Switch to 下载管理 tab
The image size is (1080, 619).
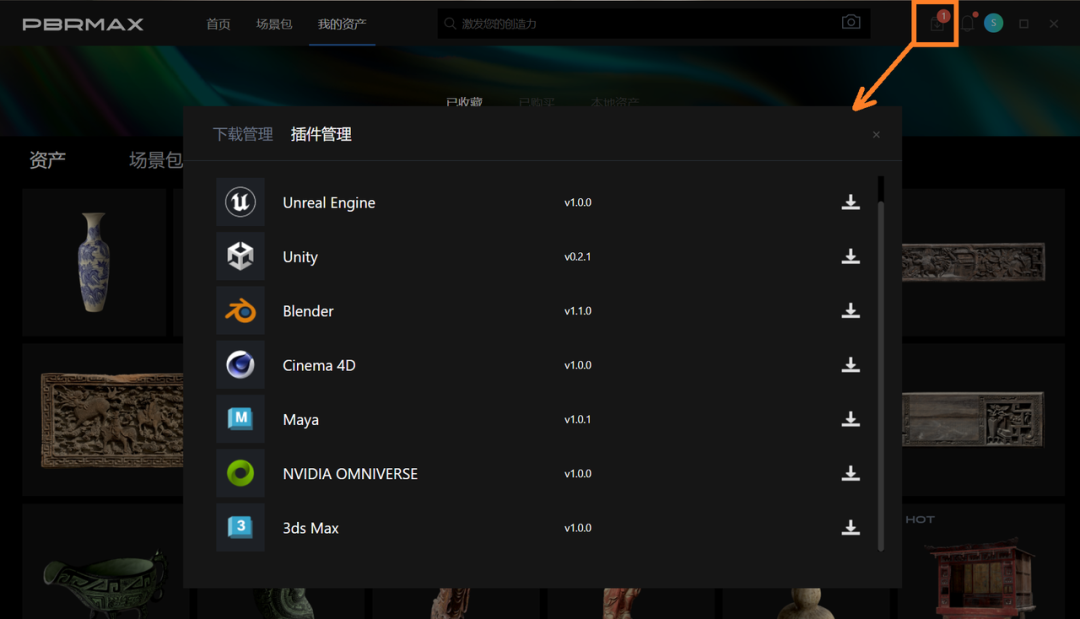tap(242, 134)
